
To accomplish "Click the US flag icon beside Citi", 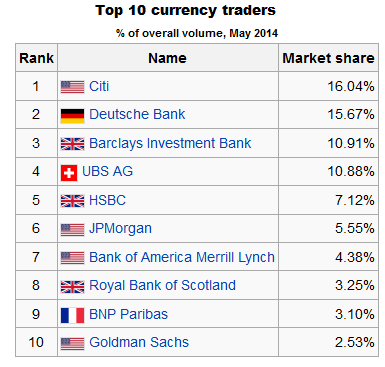I will tap(72, 87).
